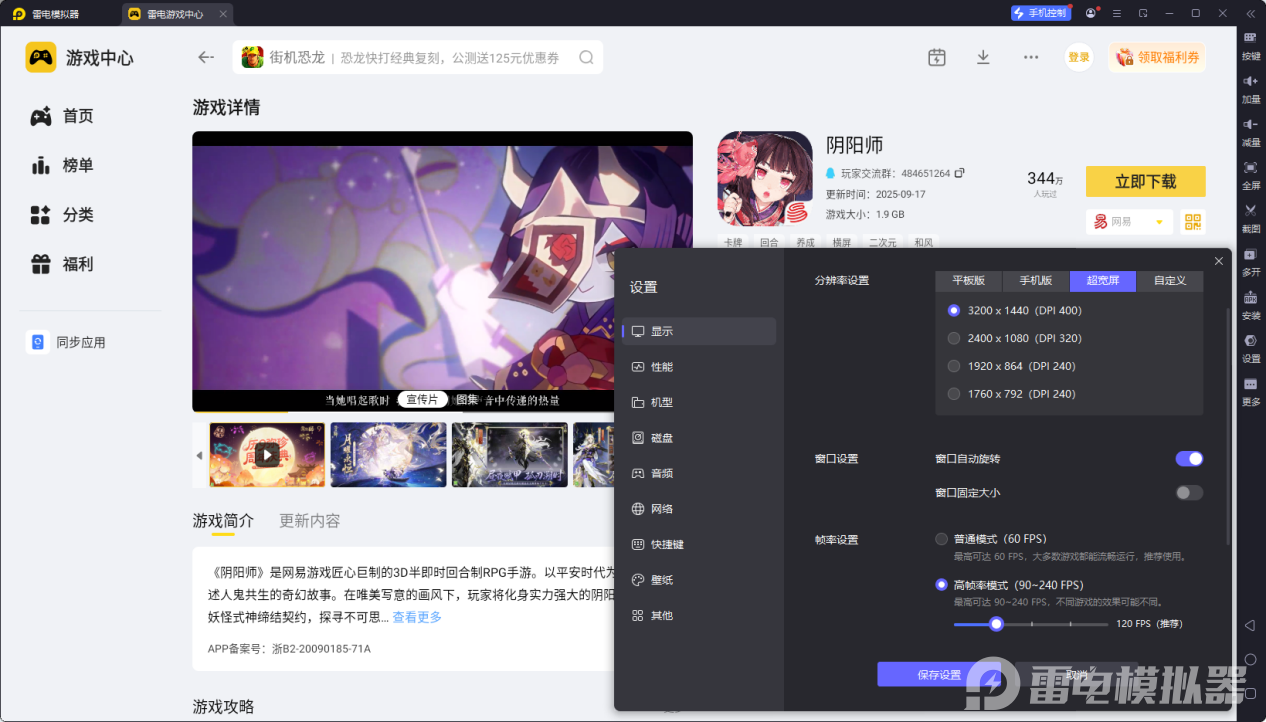Open the 更新内容 tab
Image resolution: width=1266 pixels, height=722 pixels.
pos(307,520)
